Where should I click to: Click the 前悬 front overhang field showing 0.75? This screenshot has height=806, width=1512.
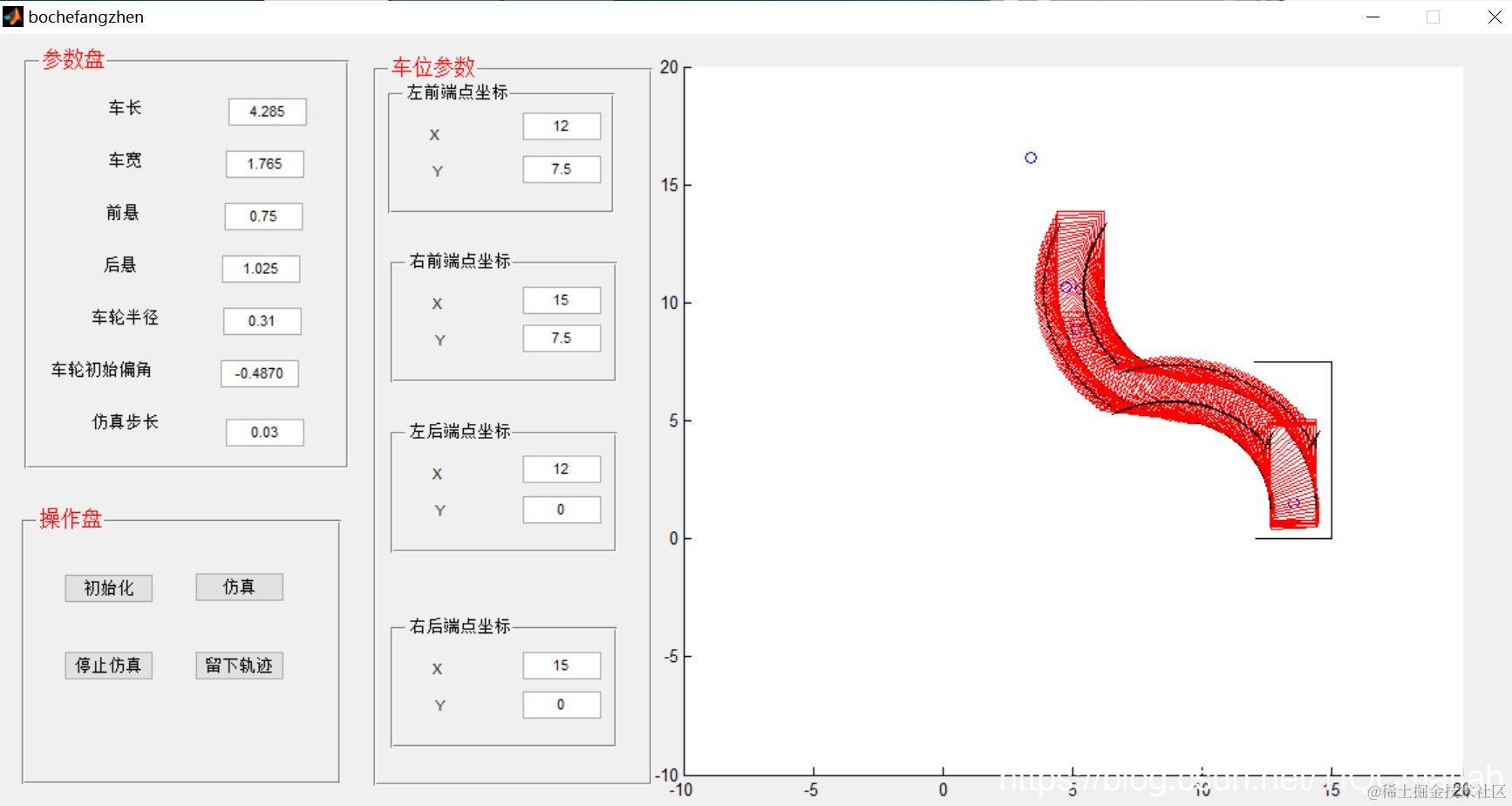click(262, 216)
